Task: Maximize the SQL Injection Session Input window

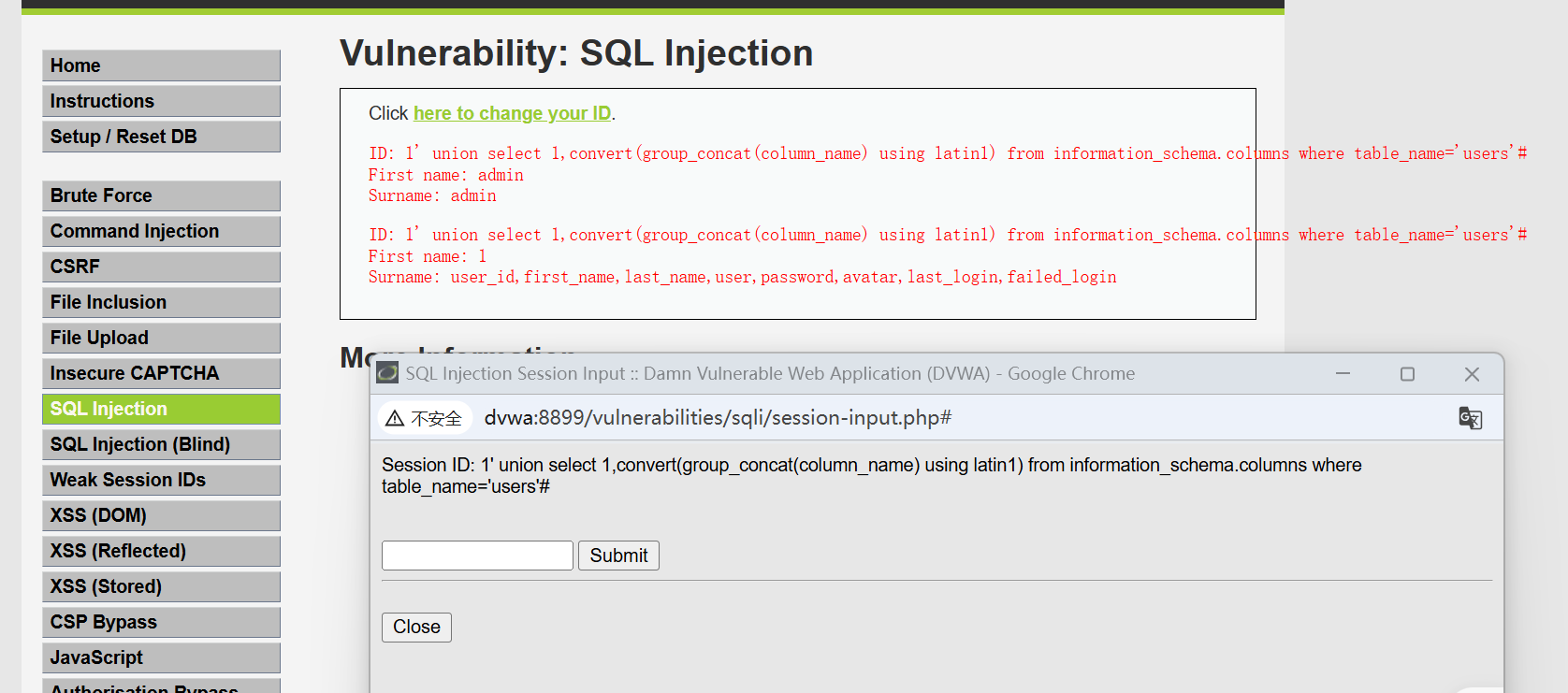Action: point(1407,373)
